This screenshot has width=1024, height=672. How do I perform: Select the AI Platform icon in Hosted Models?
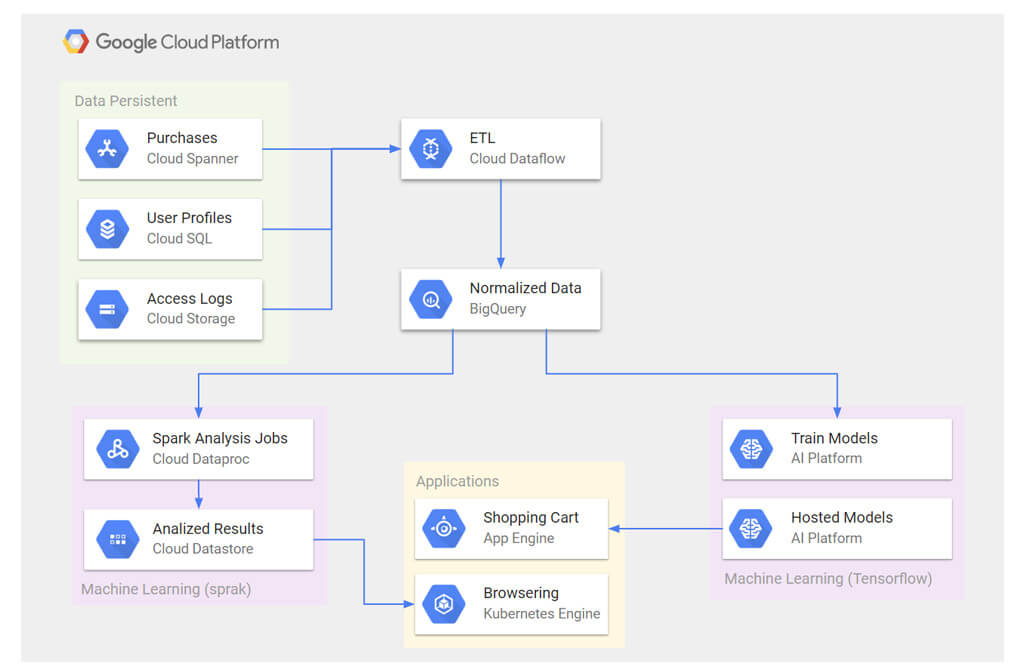[x=751, y=528]
